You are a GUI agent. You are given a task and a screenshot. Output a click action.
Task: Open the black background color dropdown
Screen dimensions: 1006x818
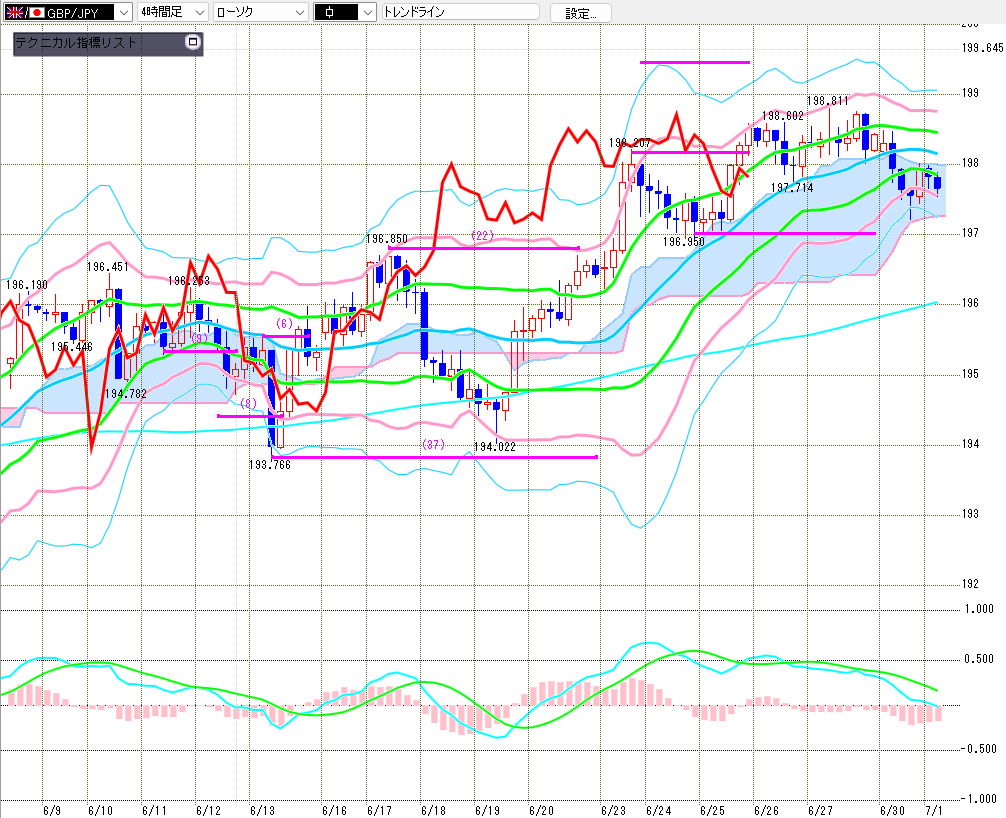click(x=345, y=12)
